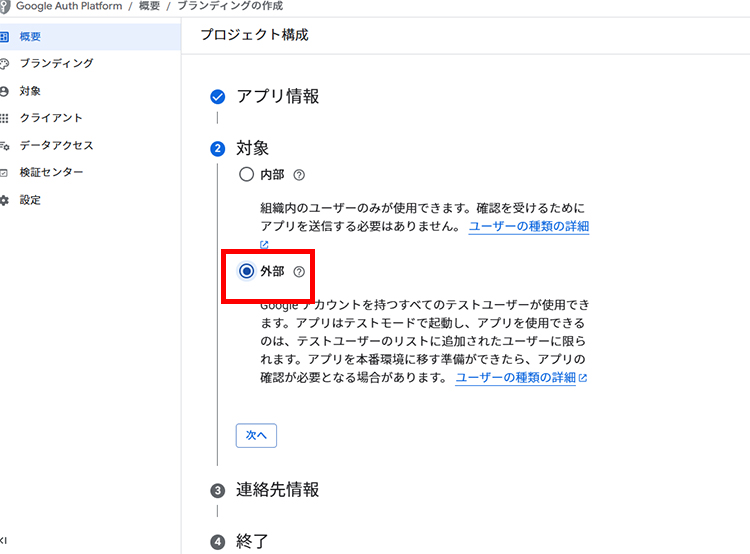
Task: Click the help icon beside 内部
Action: pos(299,175)
